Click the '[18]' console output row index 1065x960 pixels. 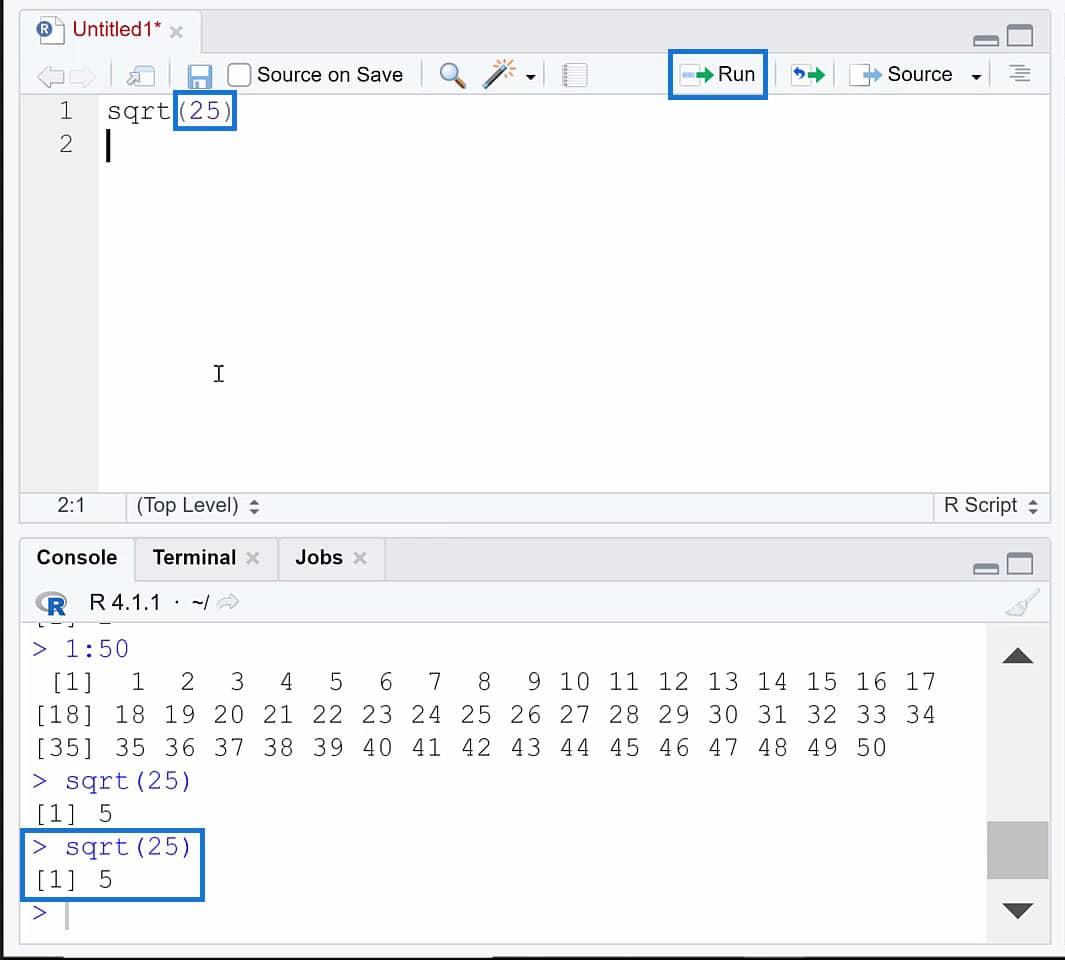(64, 715)
